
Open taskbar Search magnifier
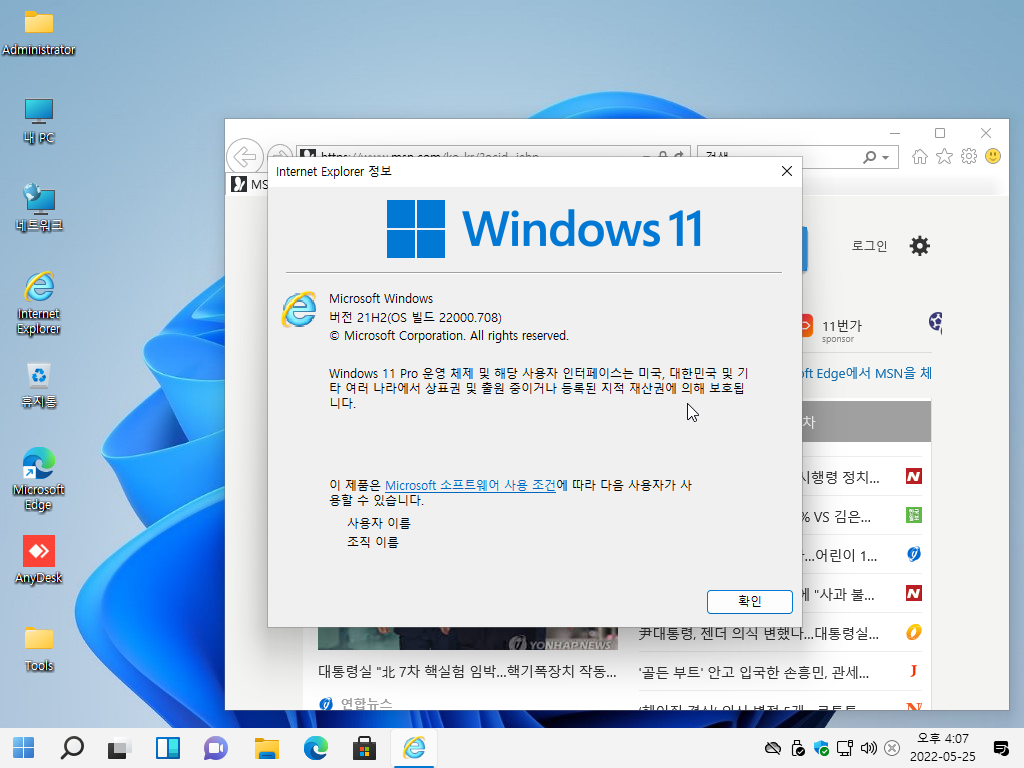click(x=72, y=748)
